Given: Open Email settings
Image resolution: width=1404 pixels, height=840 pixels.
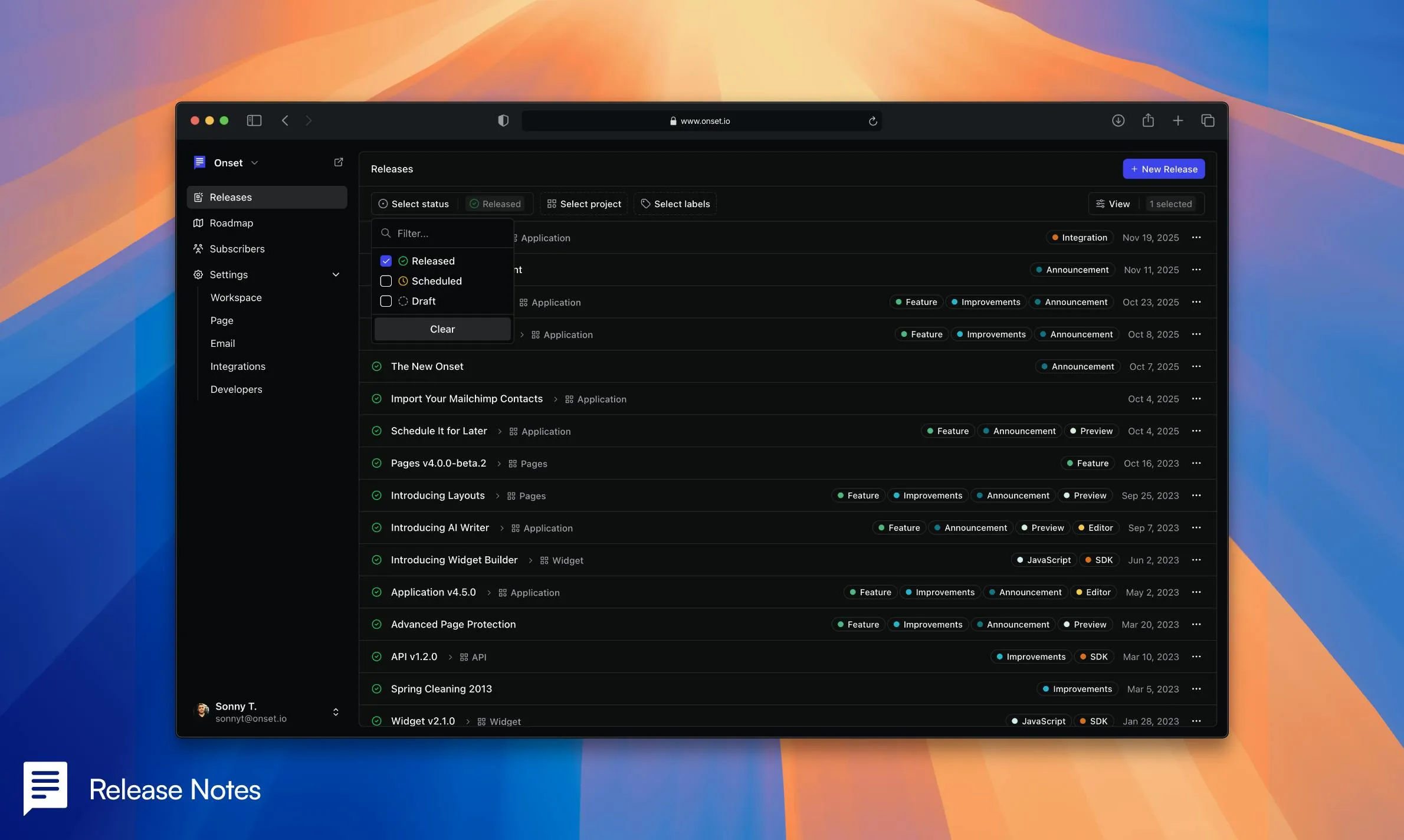Looking at the screenshot, I should (x=222, y=343).
